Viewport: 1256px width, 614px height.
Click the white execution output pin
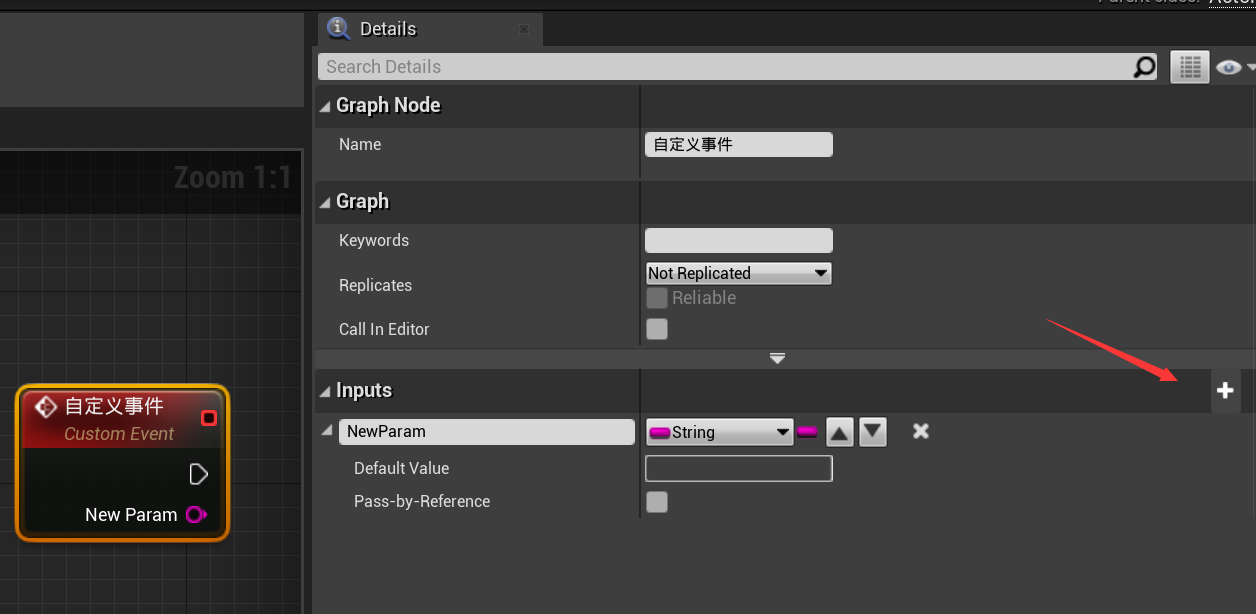tap(198, 474)
